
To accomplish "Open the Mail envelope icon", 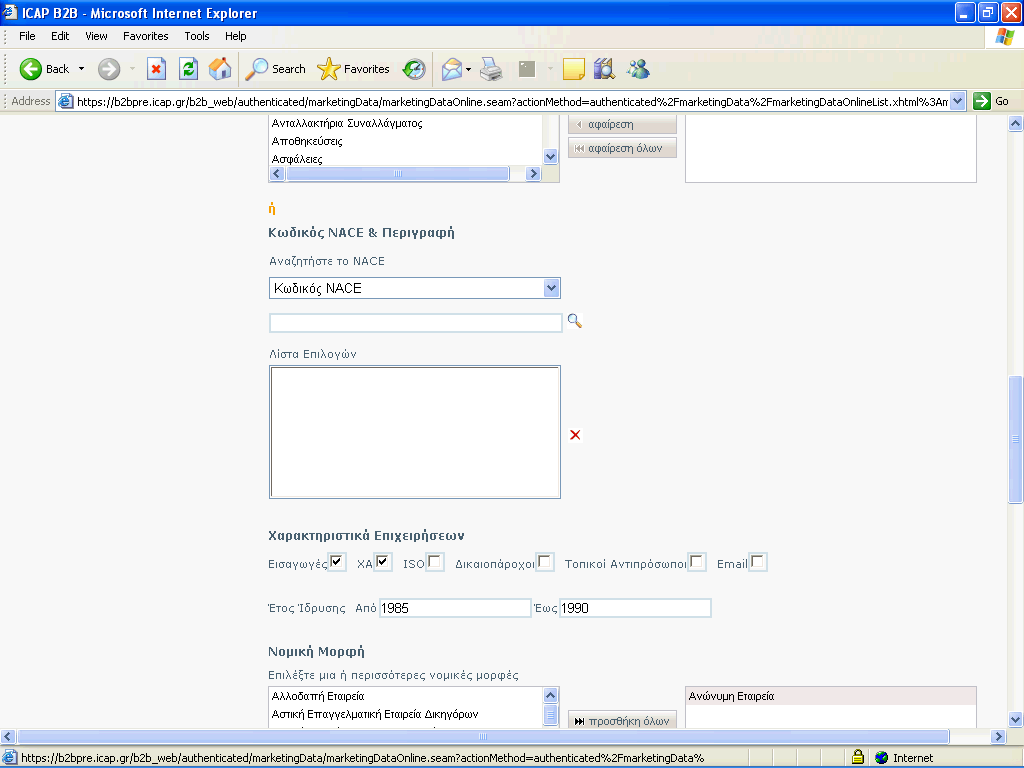I will click(x=451, y=69).
